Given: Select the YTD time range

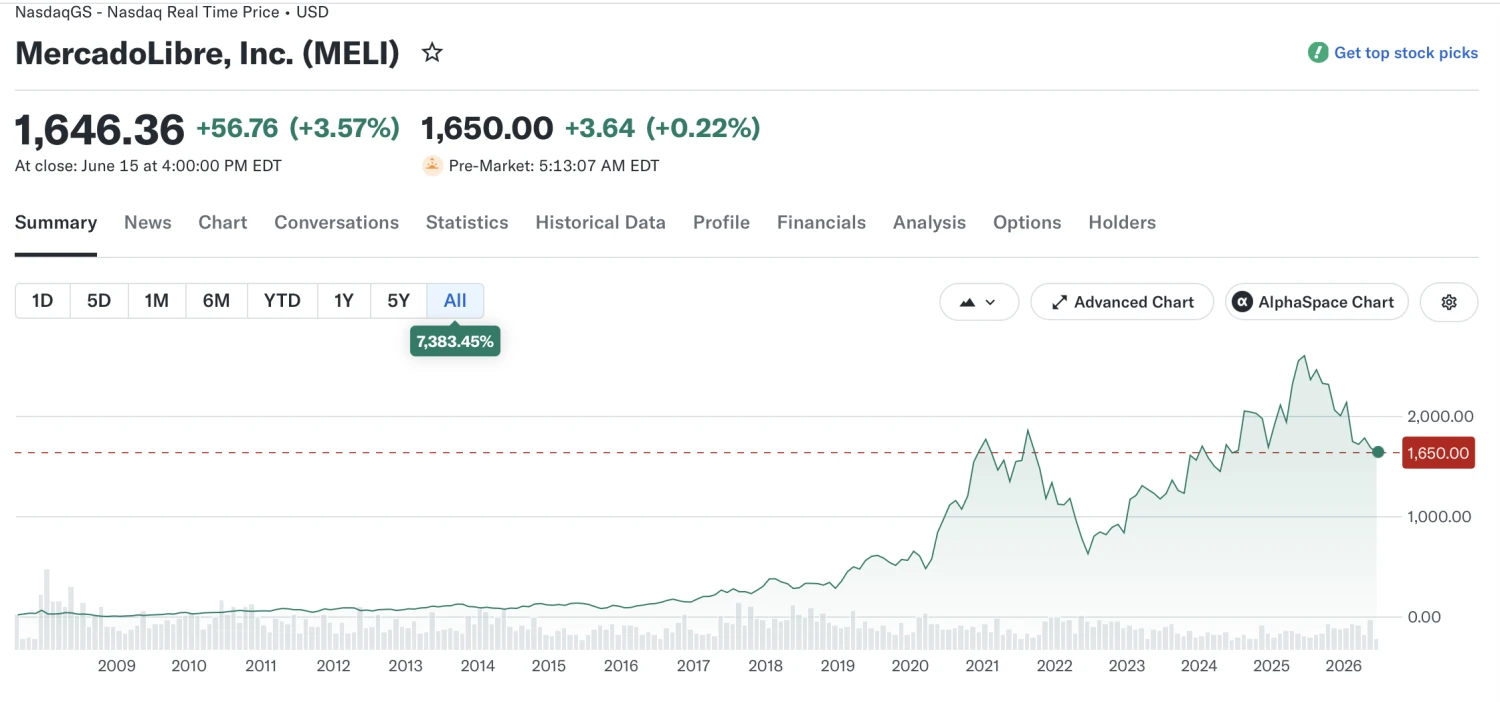Looking at the screenshot, I should [282, 301].
